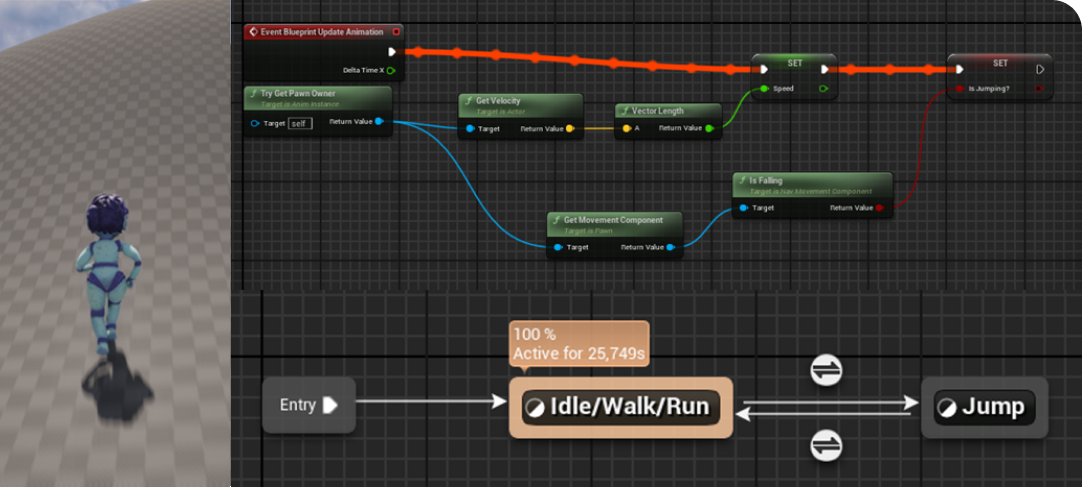Click the Is Jumping? boolean input pin
This screenshot has height=487, width=1082.
pos(960,88)
